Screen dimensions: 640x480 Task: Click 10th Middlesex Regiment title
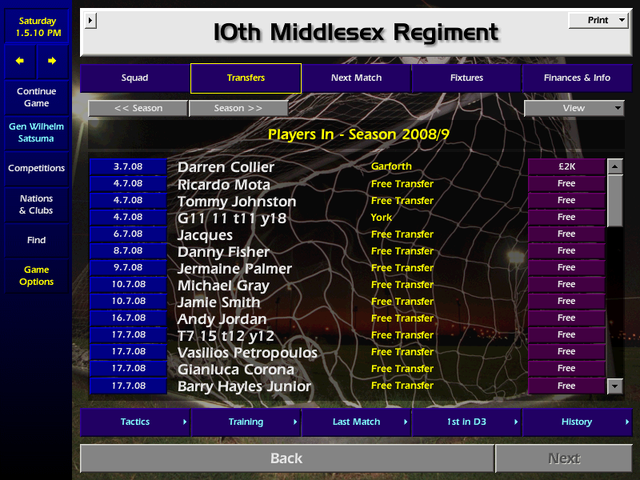point(356,32)
